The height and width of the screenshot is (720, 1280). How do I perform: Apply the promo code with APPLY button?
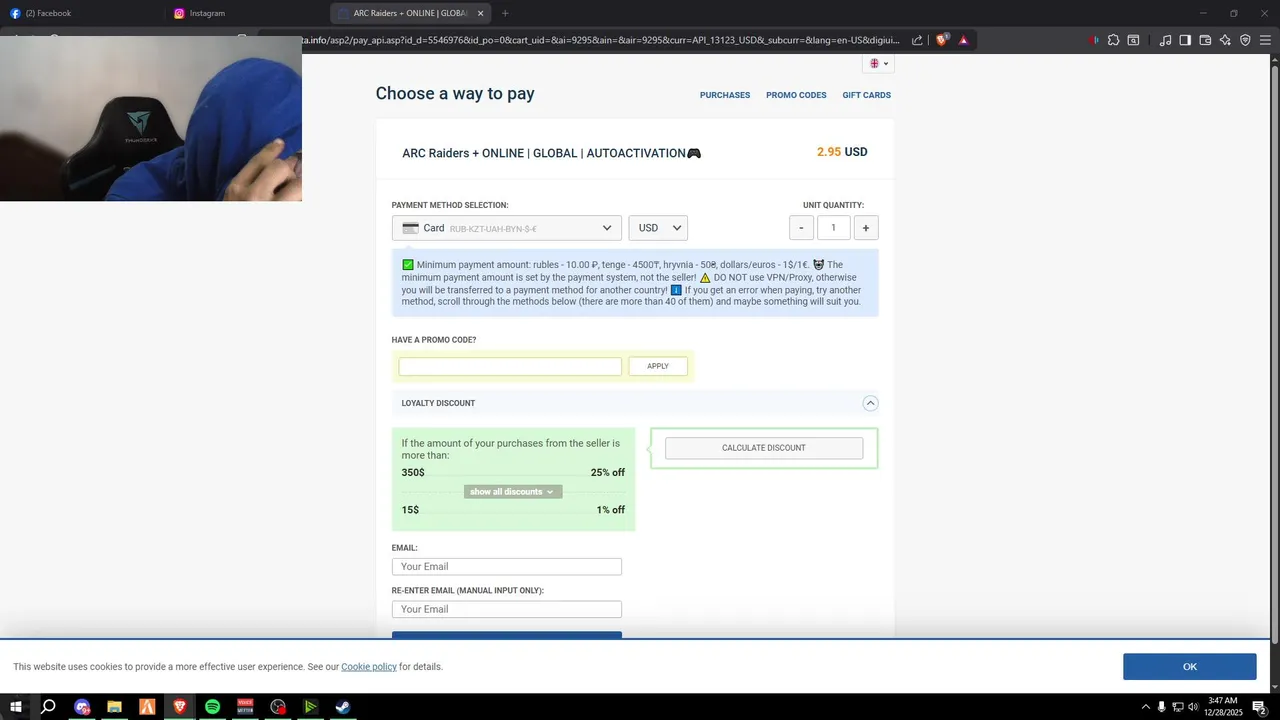[x=658, y=367]
